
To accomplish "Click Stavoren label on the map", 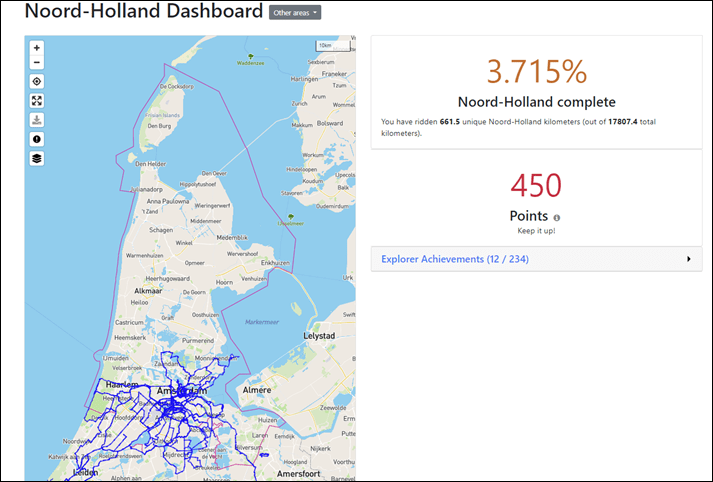I will 292,193.
